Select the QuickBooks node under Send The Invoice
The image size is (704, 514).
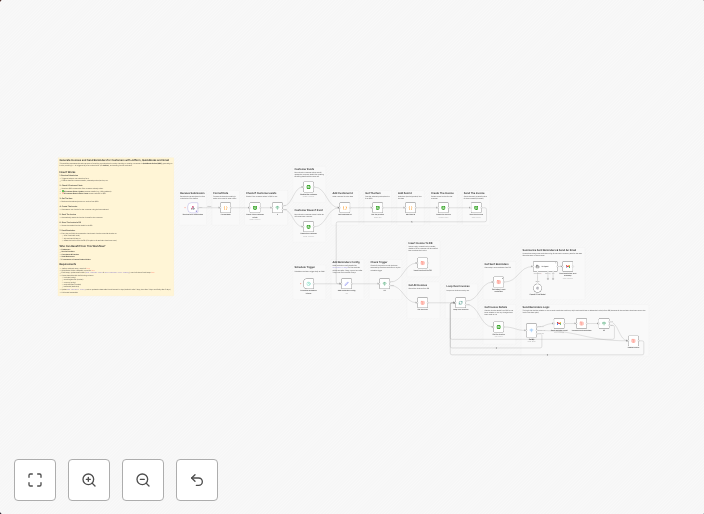pyautogui.click(x=476, y=207)
